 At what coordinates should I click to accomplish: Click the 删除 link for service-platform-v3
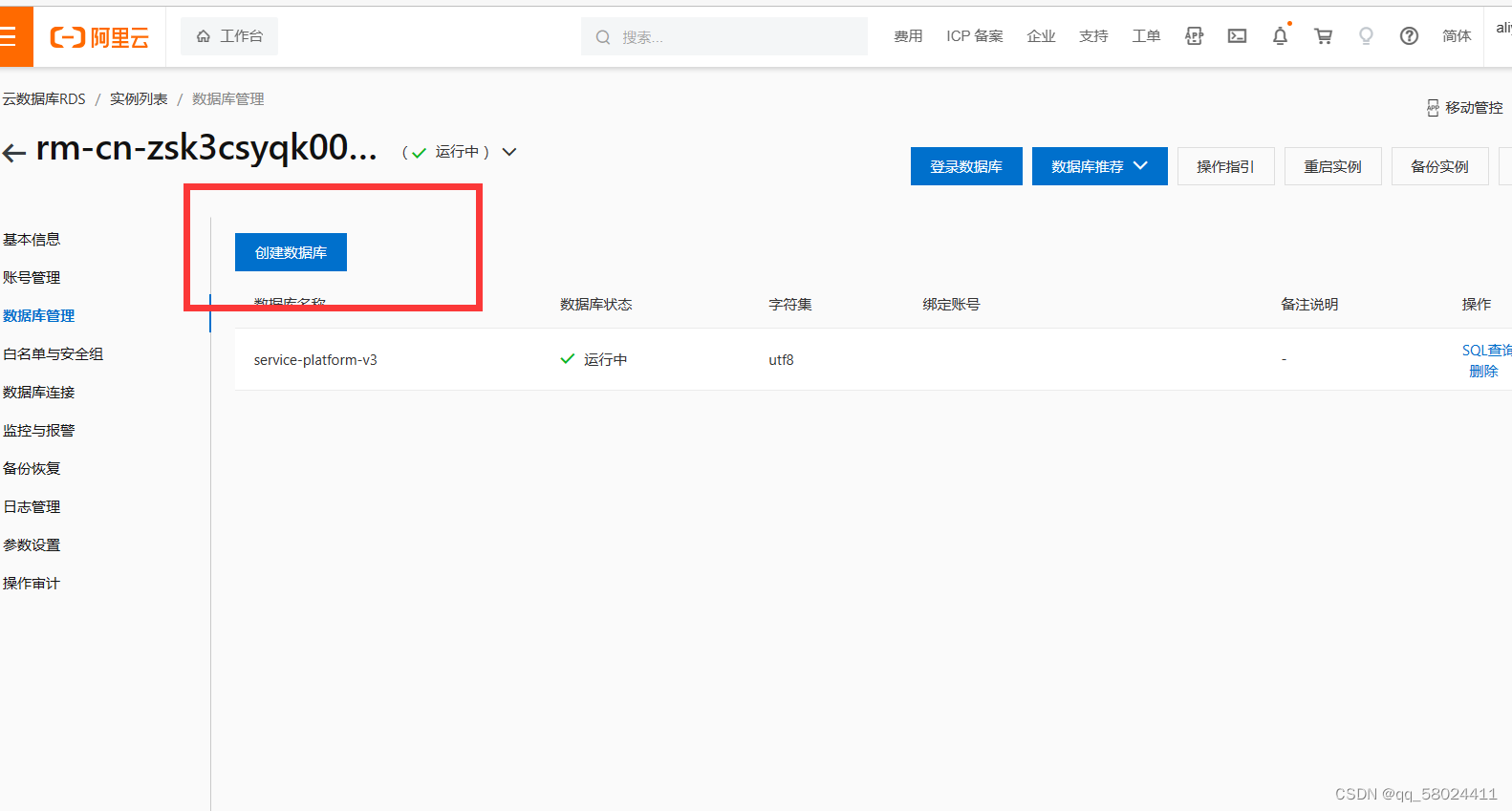point(1483,372)
